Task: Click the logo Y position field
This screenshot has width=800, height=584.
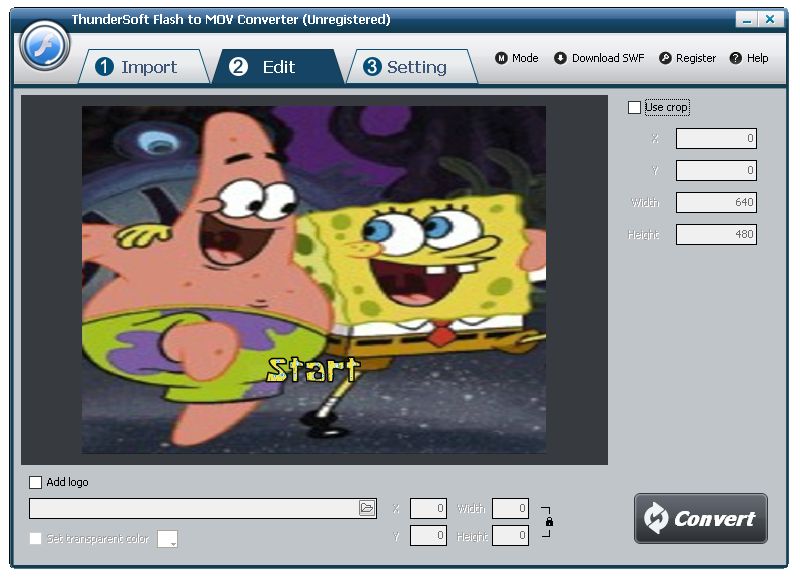Action: pos(428,536)
